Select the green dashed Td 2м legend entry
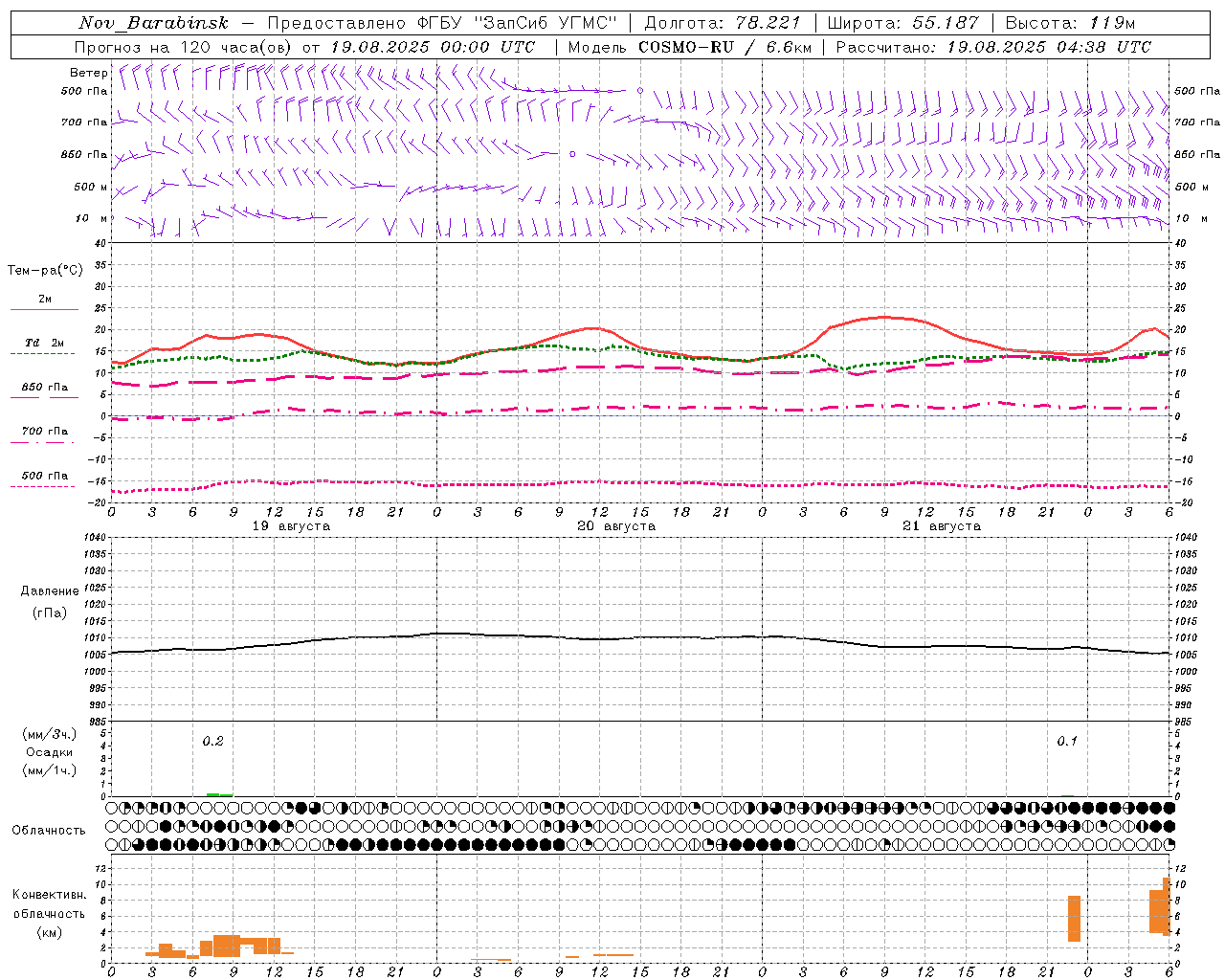The image size is (1225, 980). point(44,346)
